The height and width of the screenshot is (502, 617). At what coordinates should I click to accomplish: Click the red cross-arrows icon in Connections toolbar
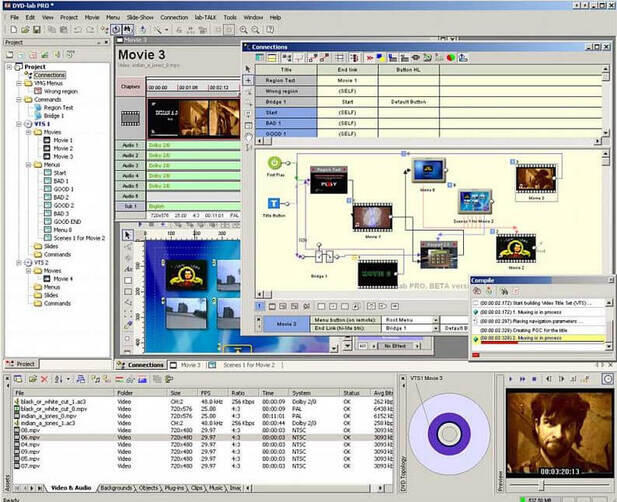[369, 58]
